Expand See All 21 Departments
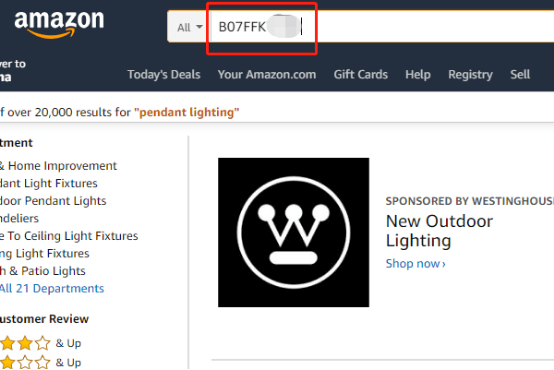 (x=52, y=288)
